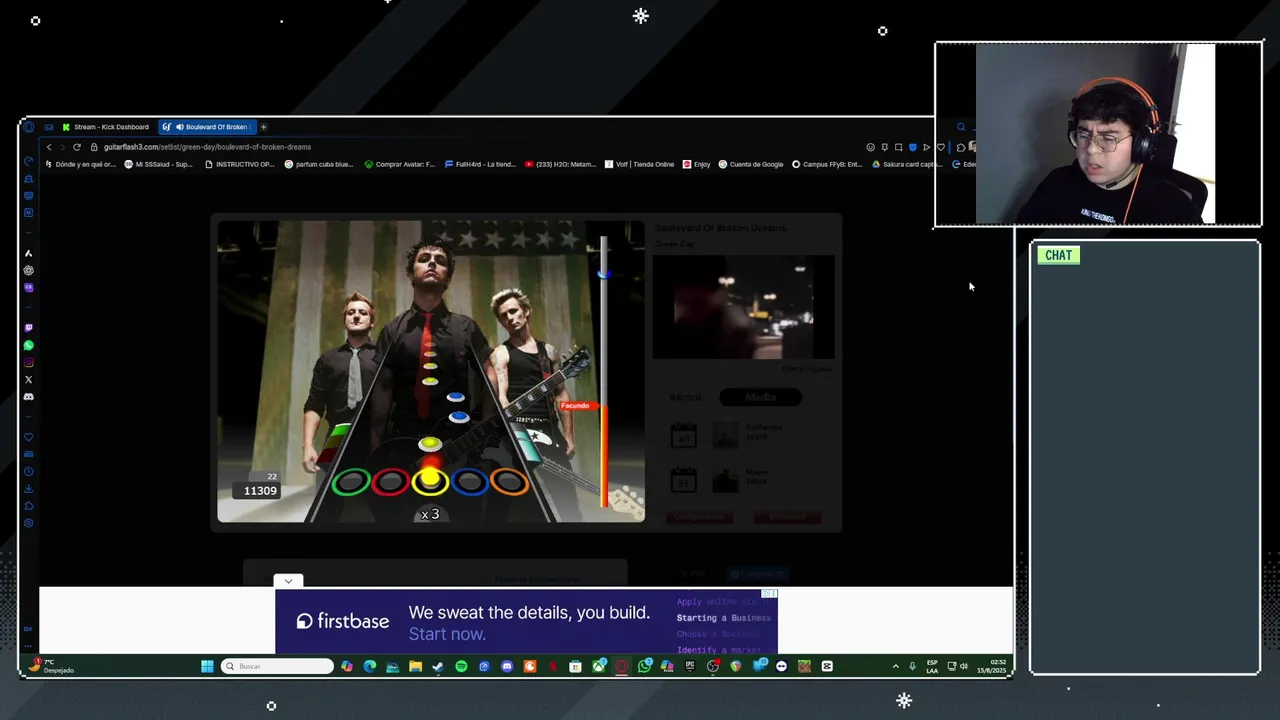Image resolution: width=1280 pixels, height=720 pixels.
Task: Click the blue fret button in game
Action: pyautogui.click(x=469, y=482)
